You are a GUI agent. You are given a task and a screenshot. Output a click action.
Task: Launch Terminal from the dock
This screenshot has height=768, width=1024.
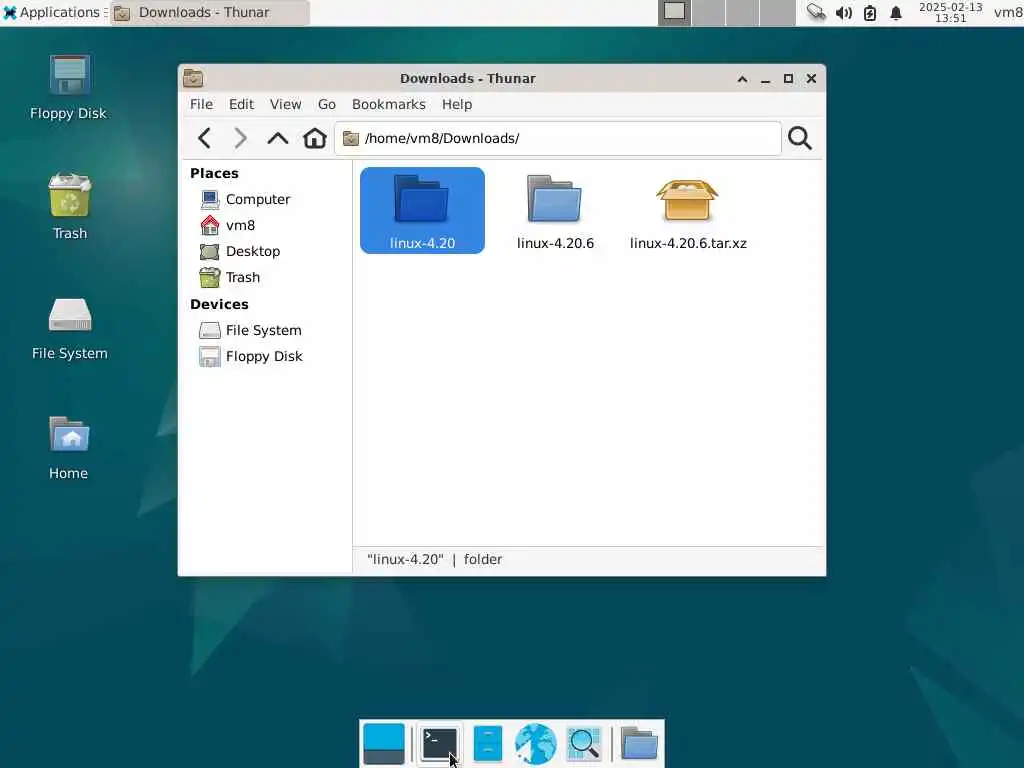tap(440, 744)
